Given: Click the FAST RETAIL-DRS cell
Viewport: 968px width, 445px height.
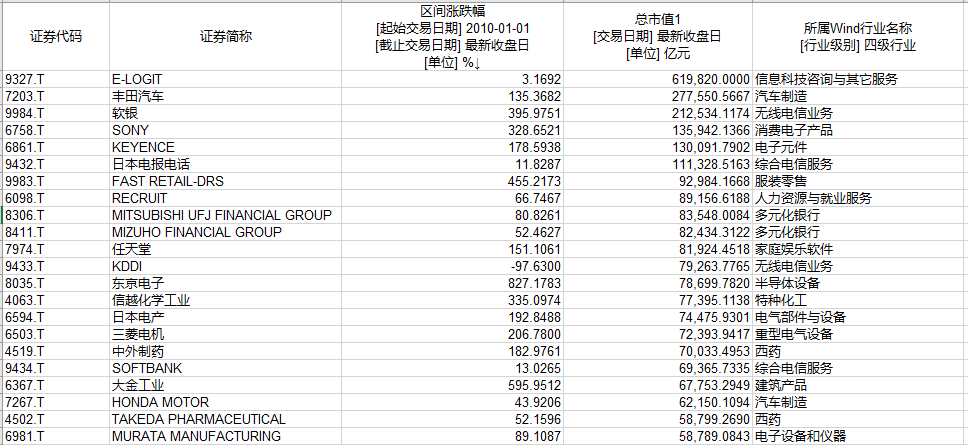Looking at the screenshot, I should 226,181.
